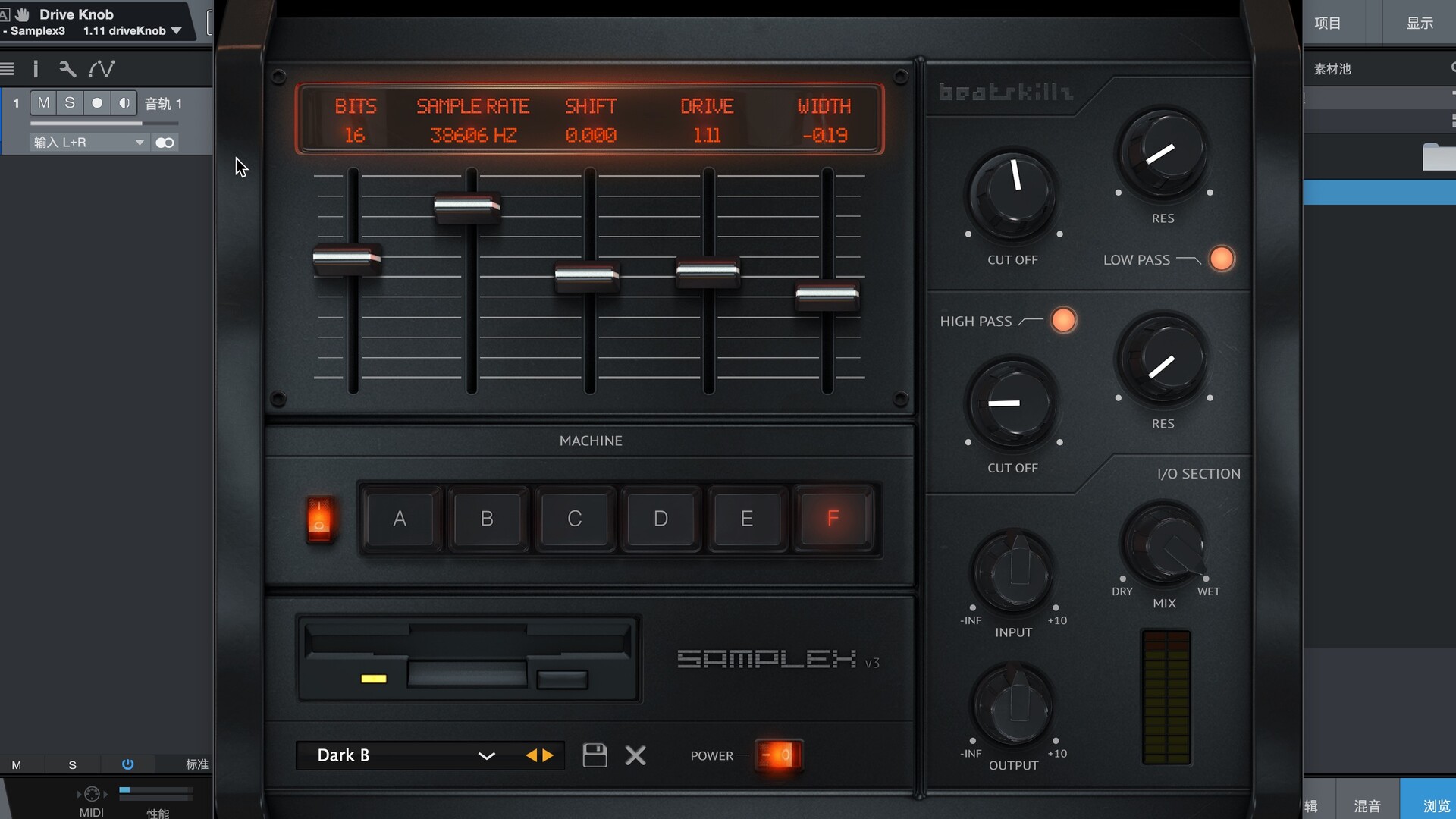The height and width of the screenshot is (819, 1456).
Task: Open the automation curve icon
Action: [x=102, y=69]
